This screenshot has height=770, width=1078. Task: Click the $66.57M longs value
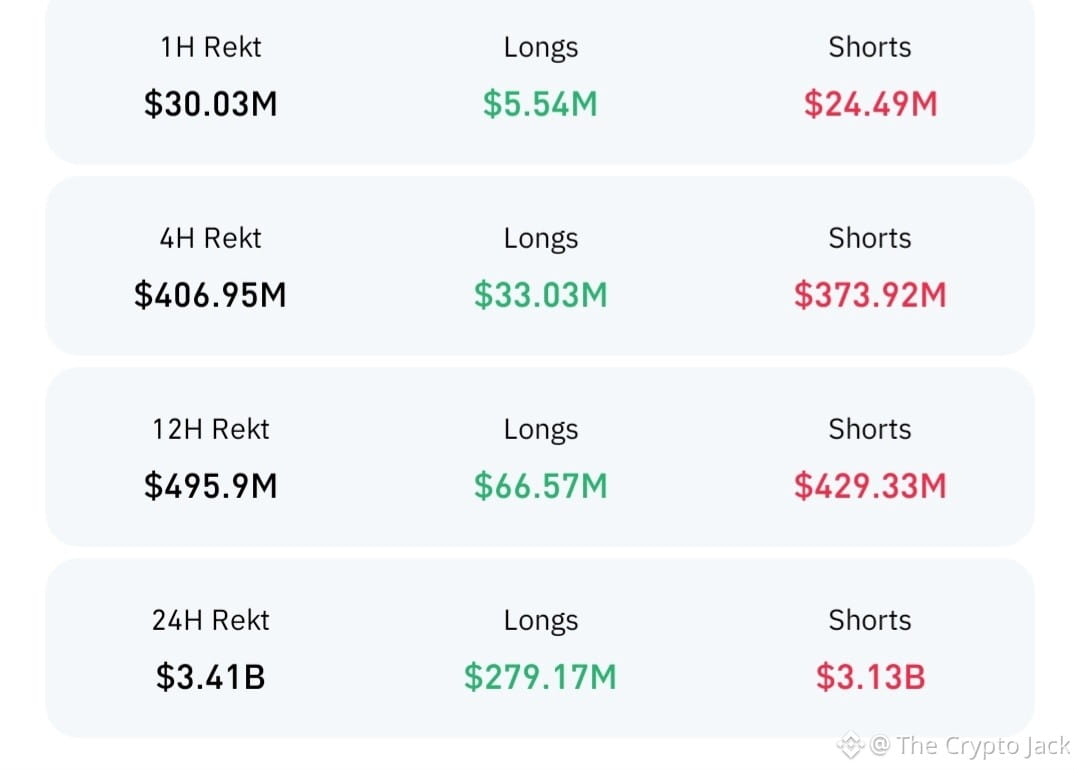pyautogui.click(x=540, y=487)
